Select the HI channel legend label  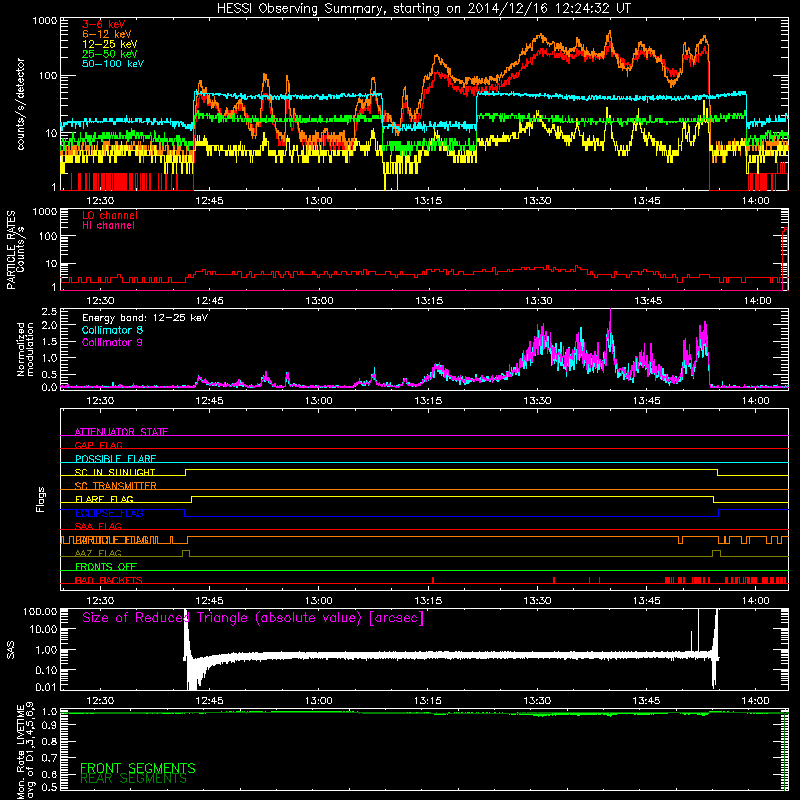pos(109,226)
